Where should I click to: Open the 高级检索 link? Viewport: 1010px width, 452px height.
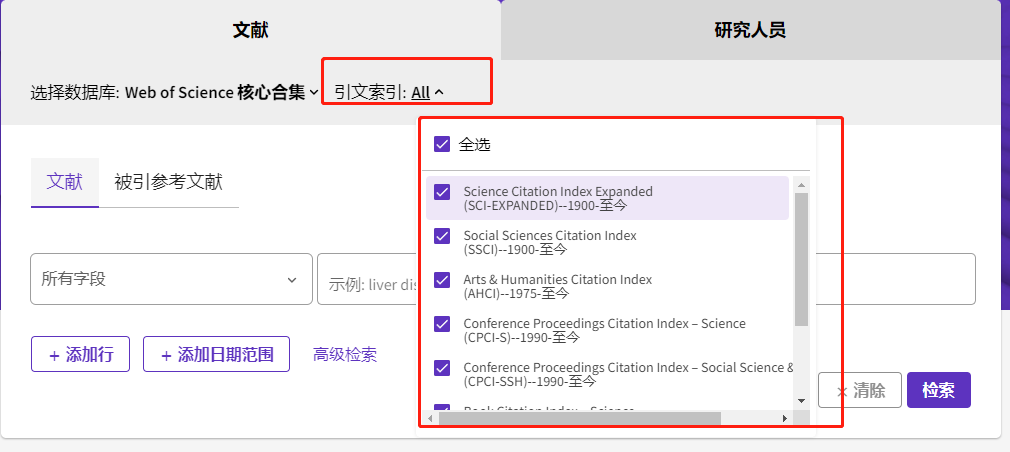coord(345,354)
